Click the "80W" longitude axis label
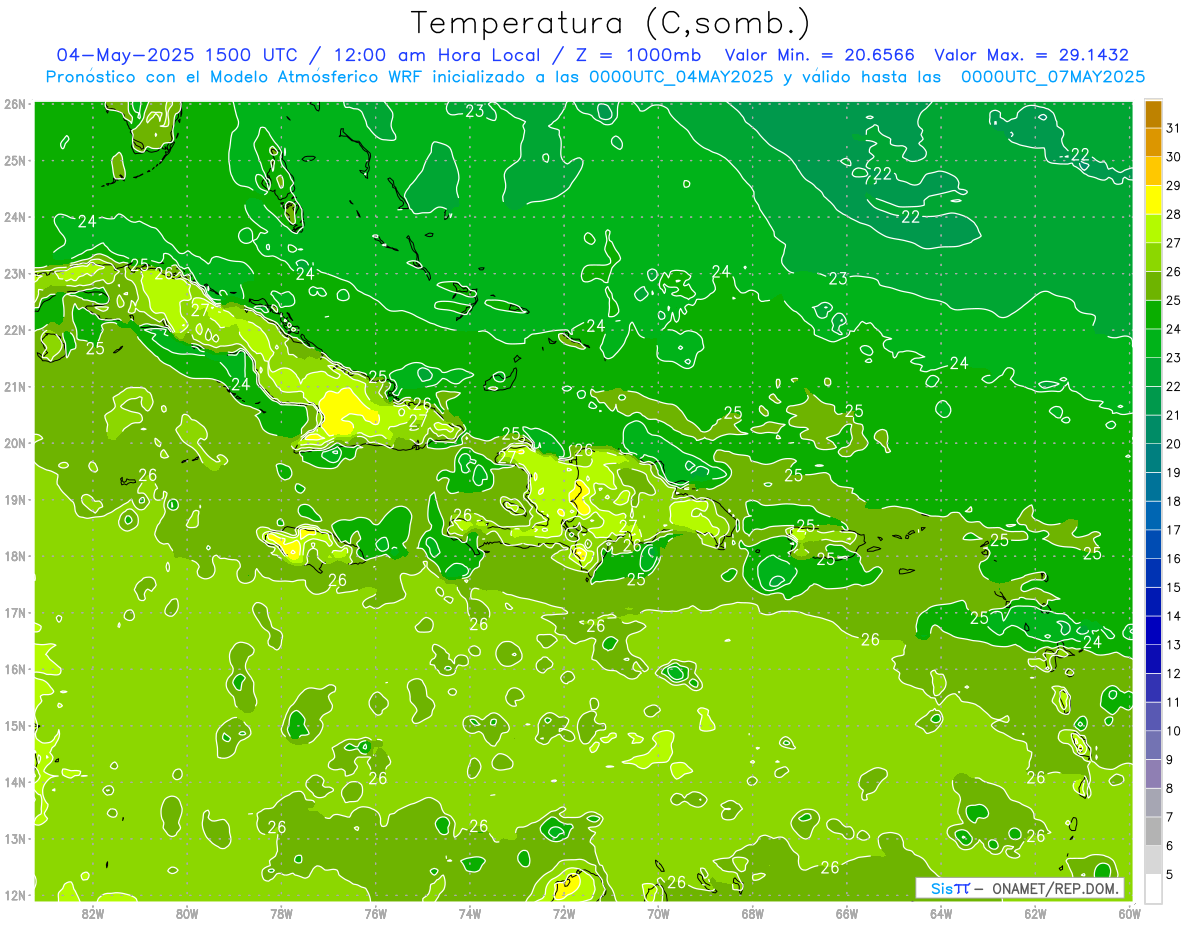Viewport: 1200px width, 927px height. (x=186, y=913)
